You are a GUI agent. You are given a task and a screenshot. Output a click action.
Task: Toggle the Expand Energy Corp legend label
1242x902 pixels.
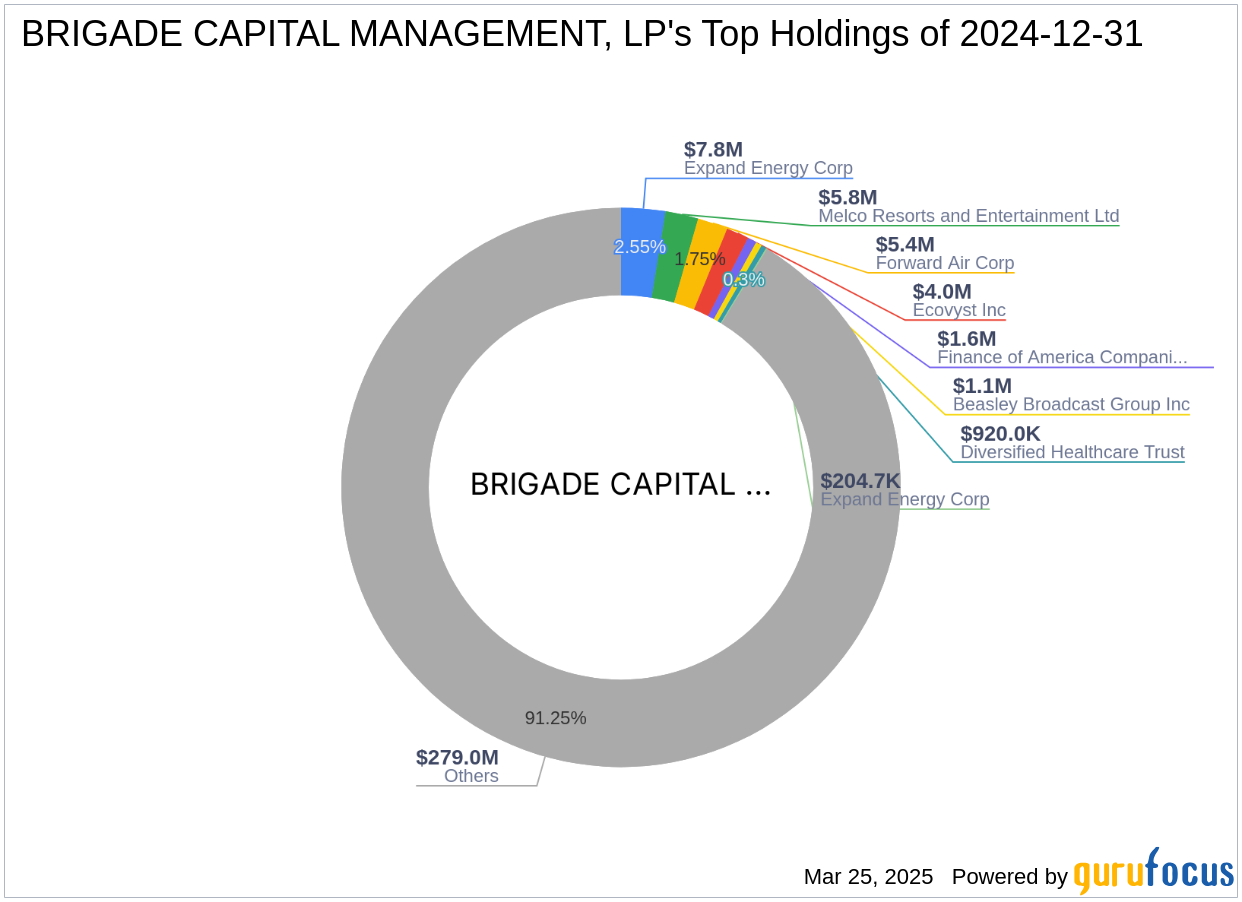coord(768,168)
